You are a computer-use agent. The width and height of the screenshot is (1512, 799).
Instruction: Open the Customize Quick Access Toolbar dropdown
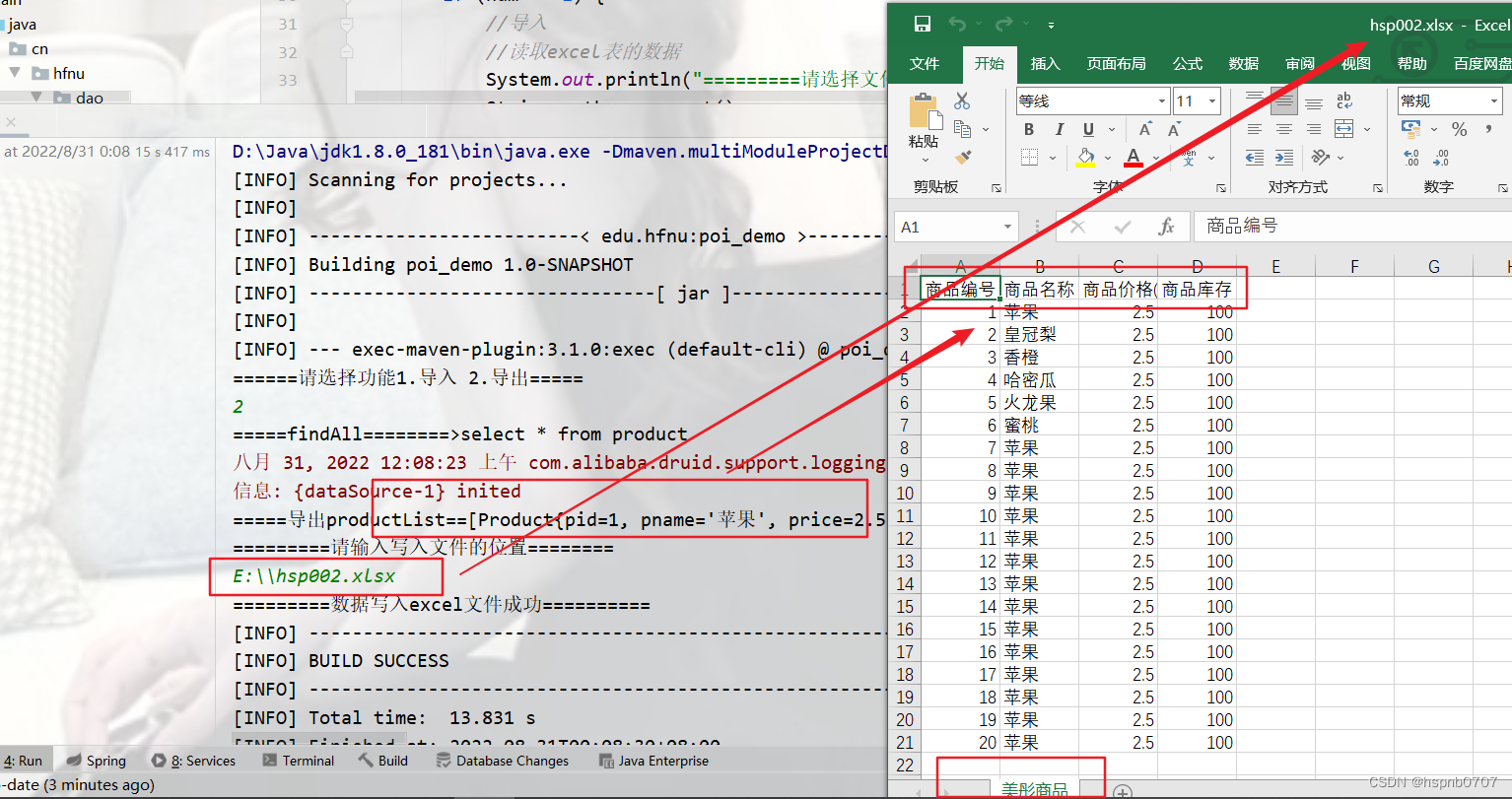click(x=1051, y=25)
